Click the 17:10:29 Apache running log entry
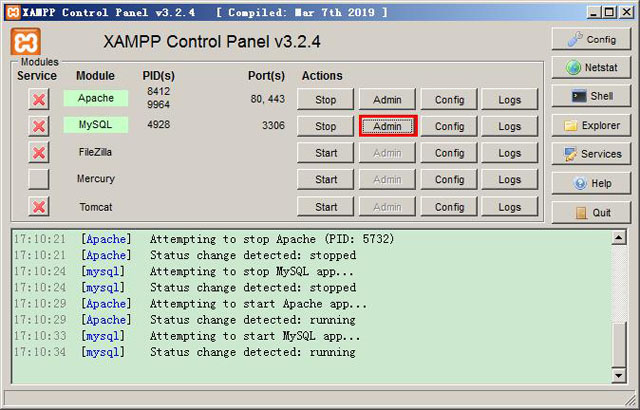The height and width of the screenshot is (410, 640). point(185,320)
